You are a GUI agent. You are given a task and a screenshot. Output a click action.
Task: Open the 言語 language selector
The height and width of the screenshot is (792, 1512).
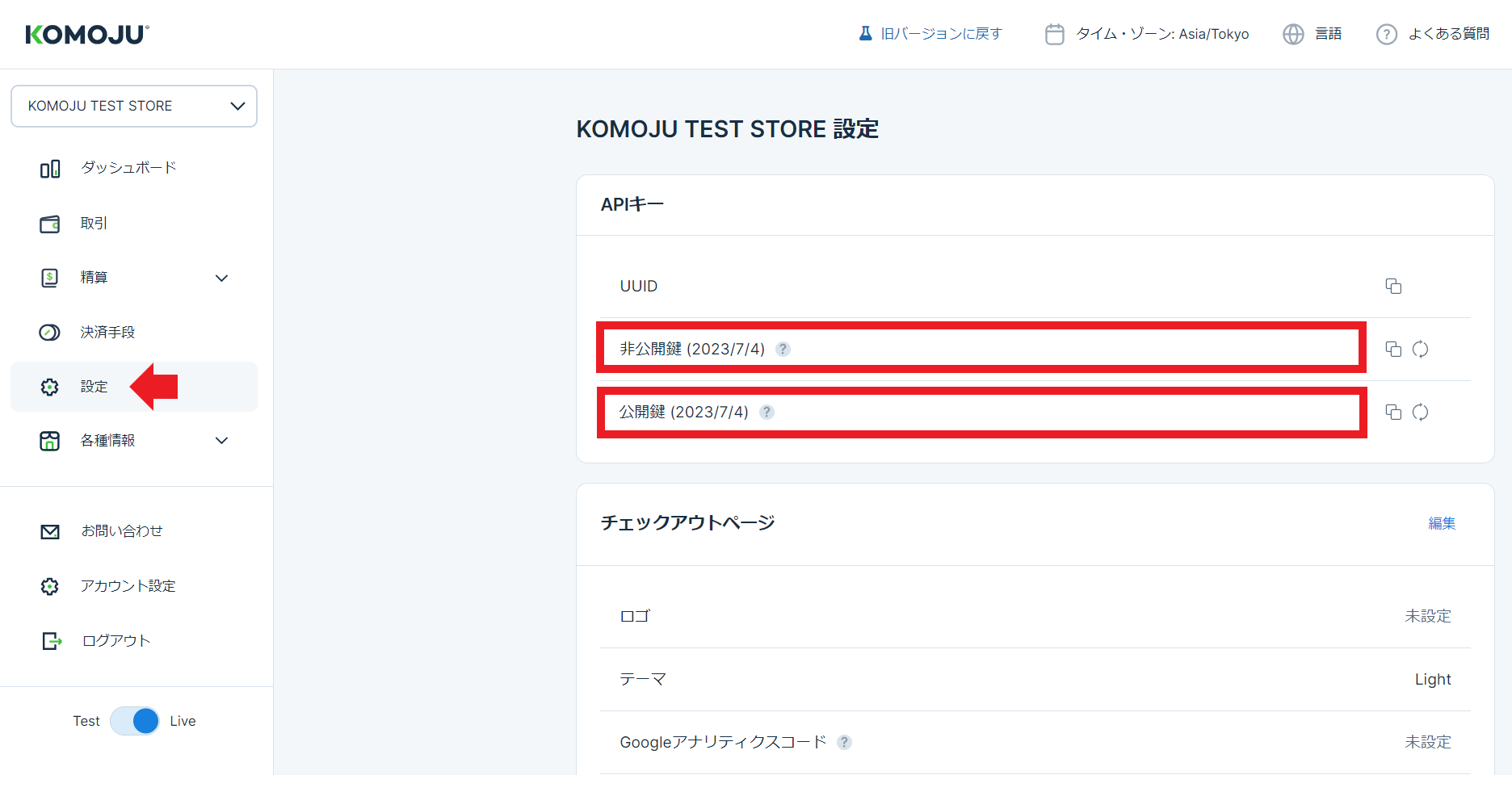(x=1312, y=34)
